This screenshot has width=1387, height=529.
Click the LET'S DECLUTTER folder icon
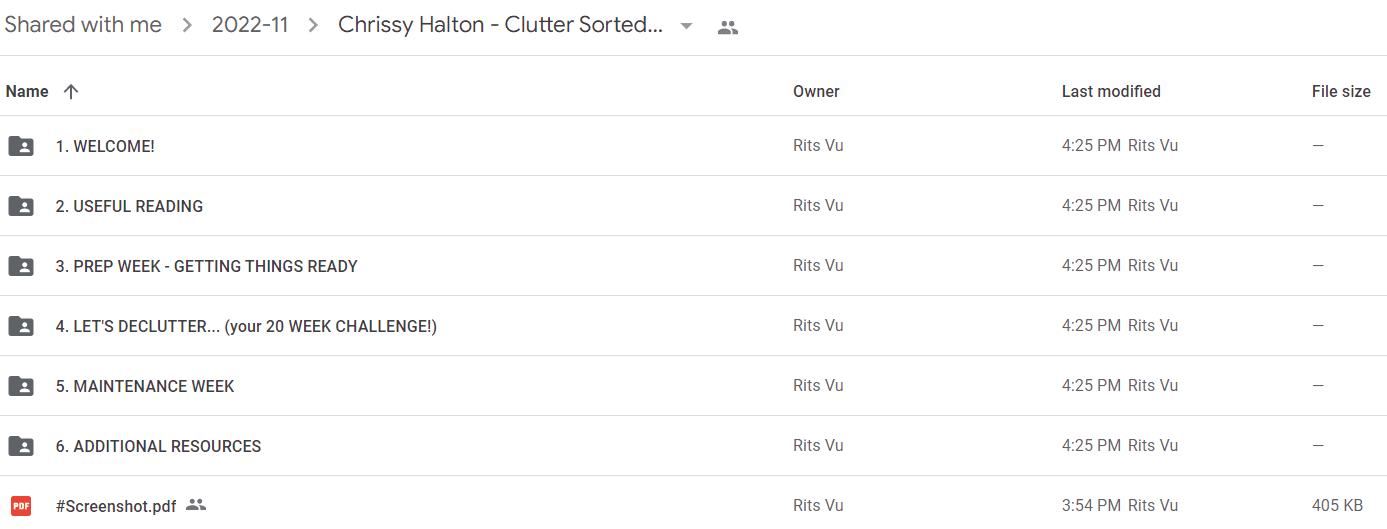tap(21, 326)
